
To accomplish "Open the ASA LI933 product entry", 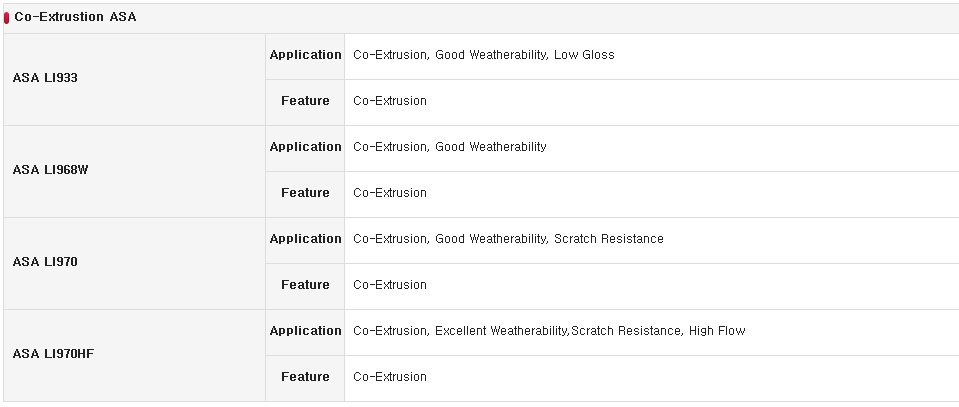I will coord(45,78).
